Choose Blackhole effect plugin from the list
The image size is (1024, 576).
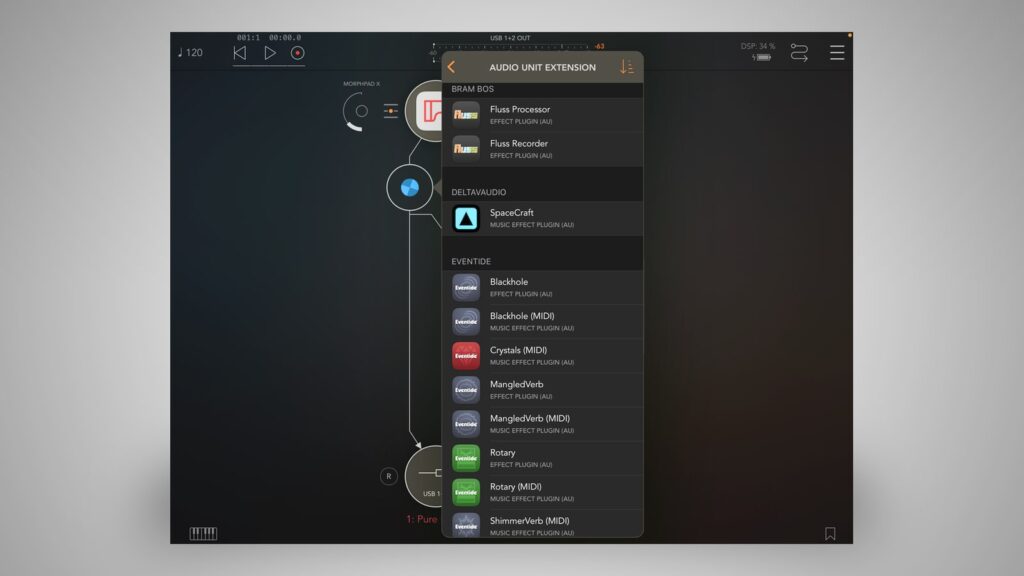pos(542,287)
